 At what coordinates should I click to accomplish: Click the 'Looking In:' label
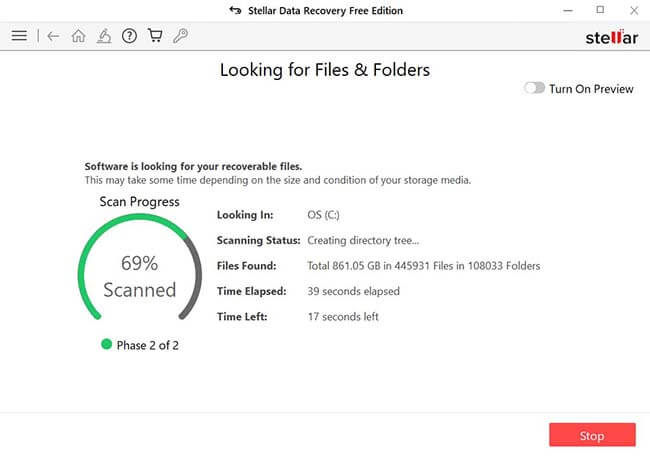click(x=245, y=215)
